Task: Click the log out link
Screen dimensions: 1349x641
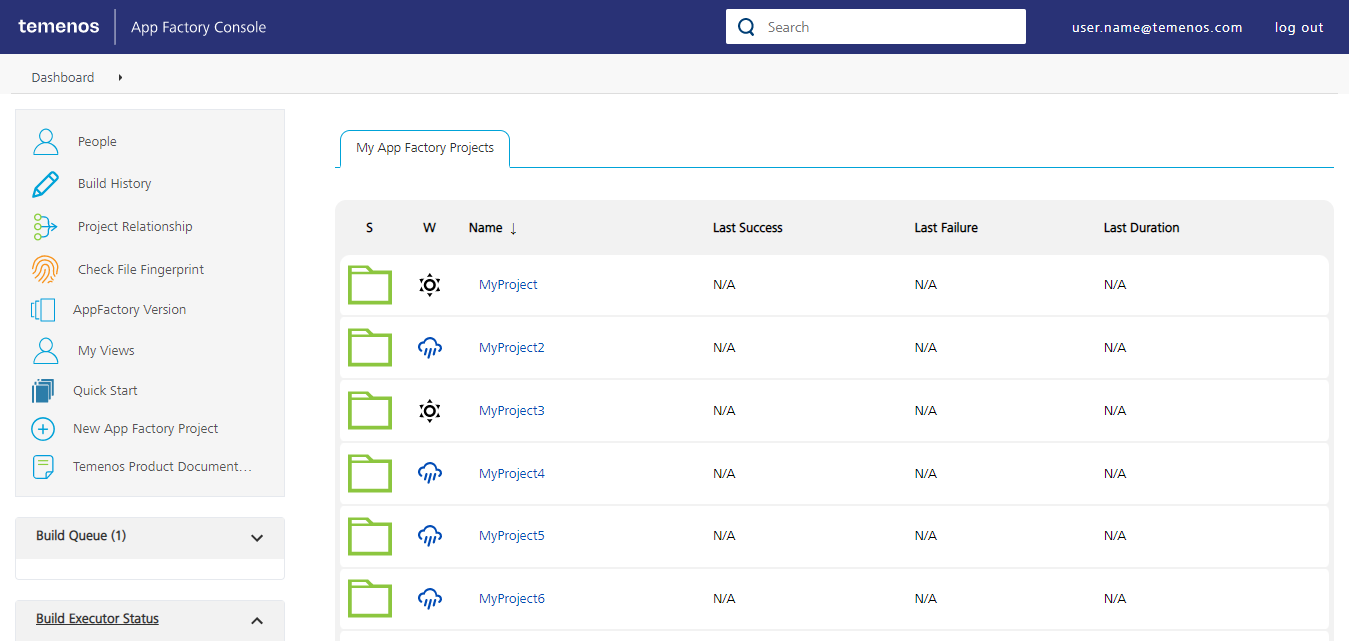Action: (1298, 28)
